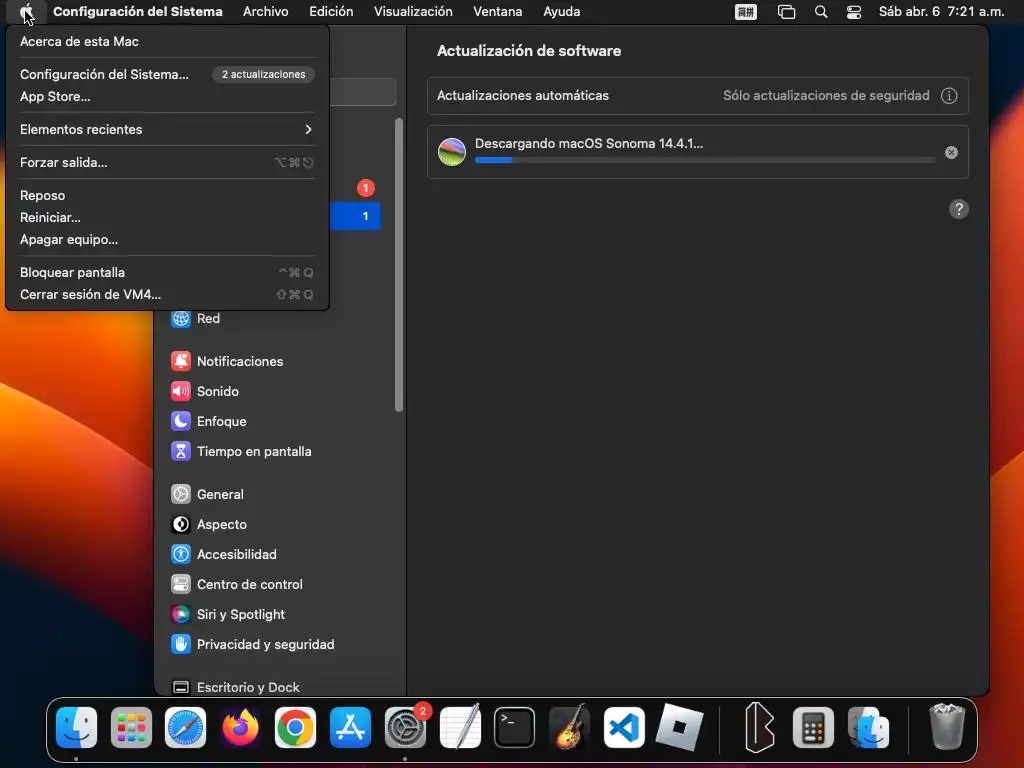Launch Terminal from the Dock

pos(515,728)
